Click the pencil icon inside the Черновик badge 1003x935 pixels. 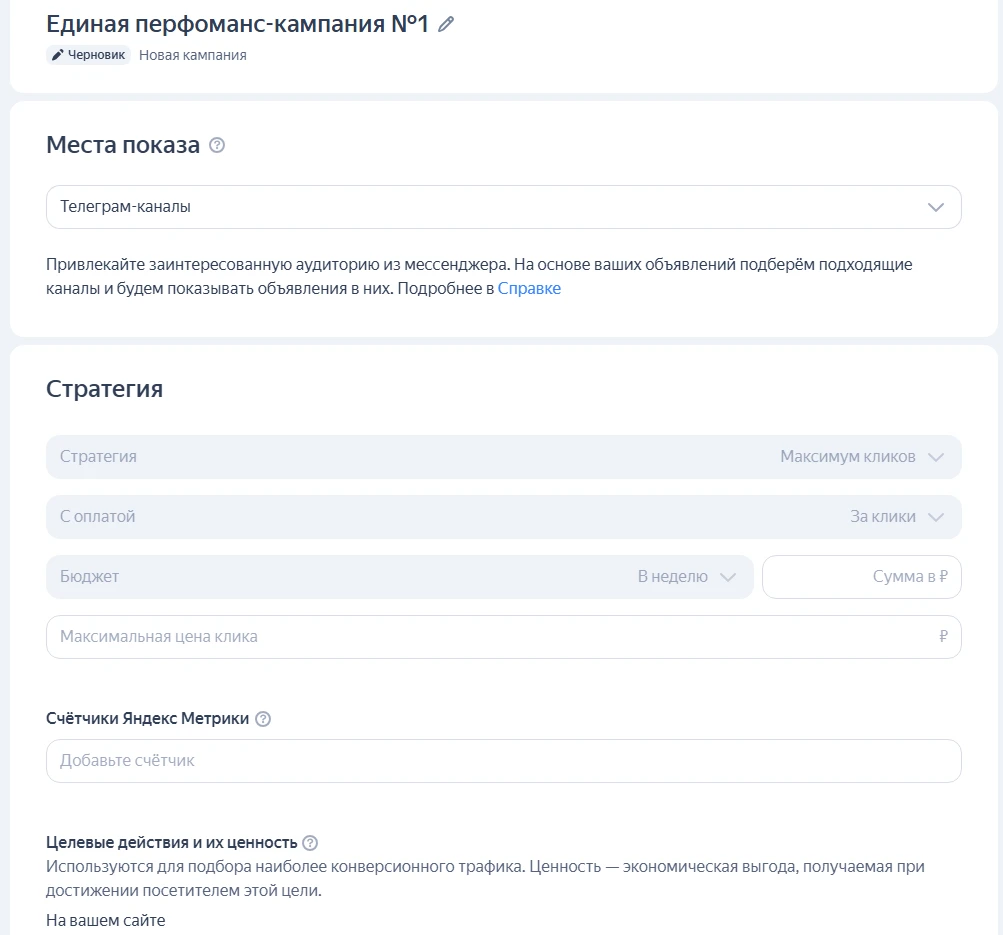[x=58, y=55]
